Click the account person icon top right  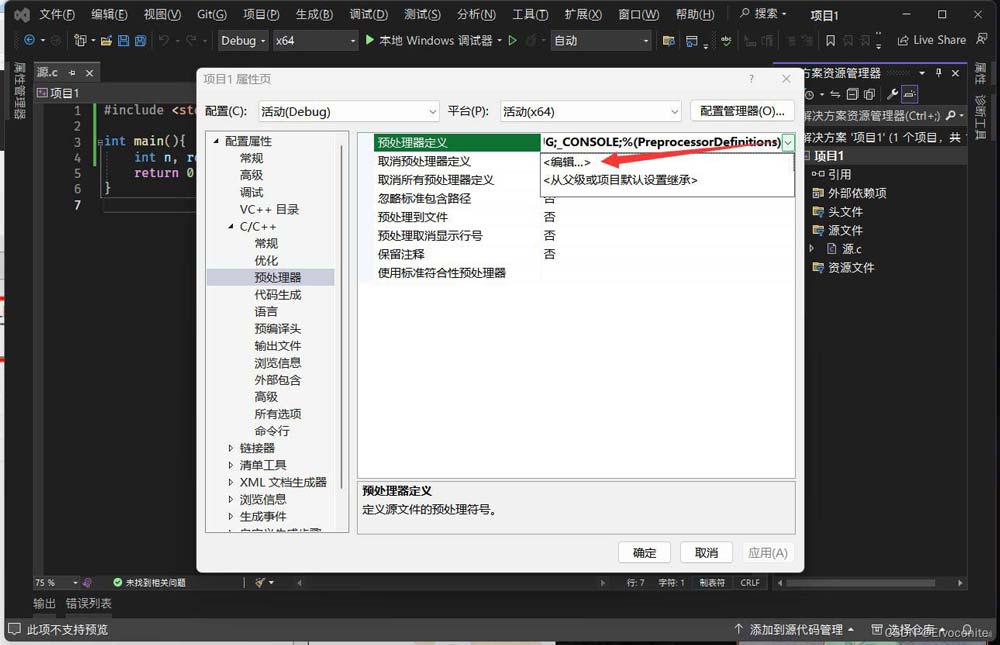point(981,40)
